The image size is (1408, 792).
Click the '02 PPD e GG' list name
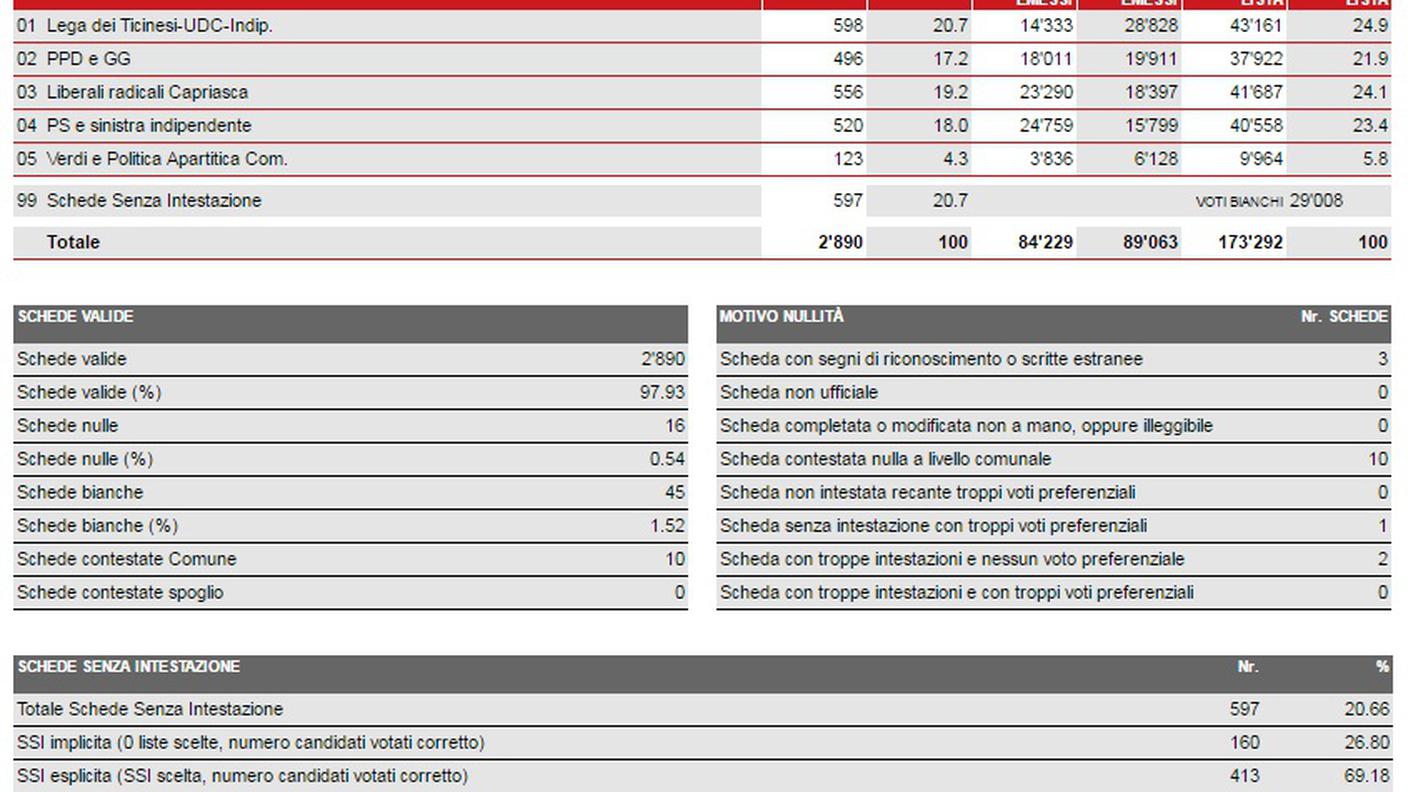tap(74, 59)
